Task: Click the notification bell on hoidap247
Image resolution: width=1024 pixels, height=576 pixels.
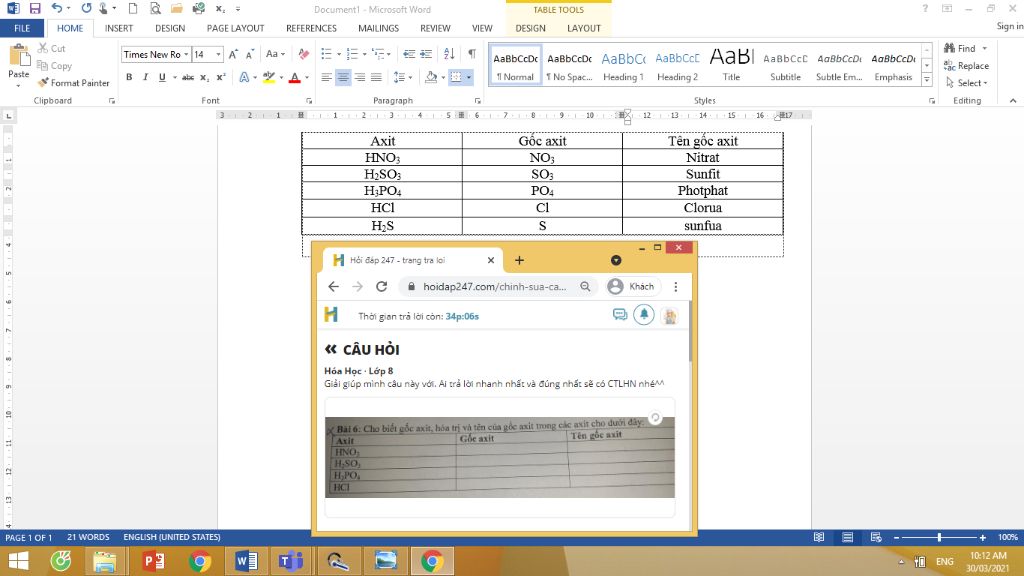Action: tap(644, 315)
